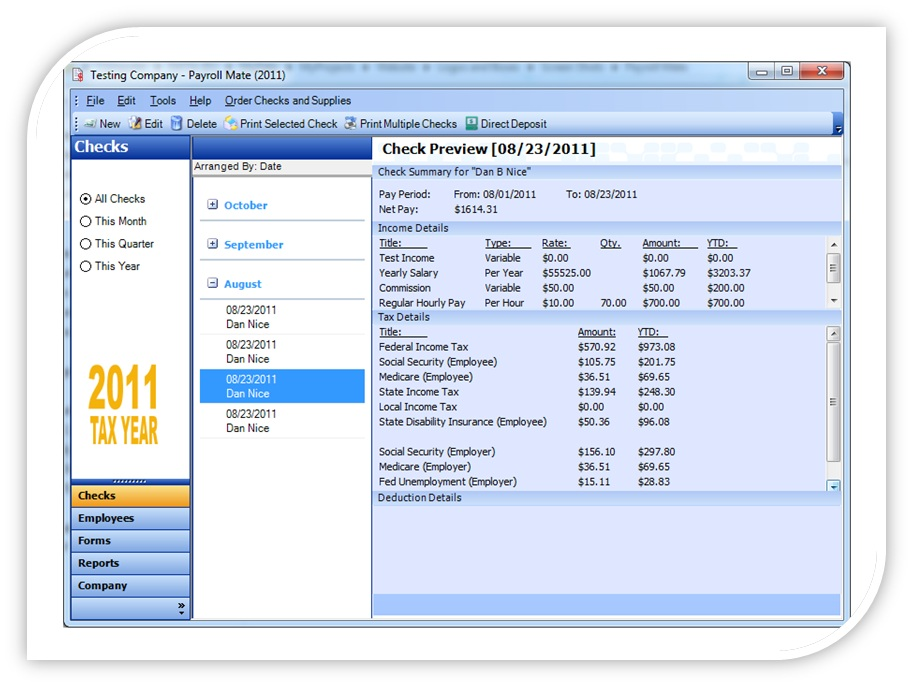
Task: Expand the September checks group
Action: point(213,244)
